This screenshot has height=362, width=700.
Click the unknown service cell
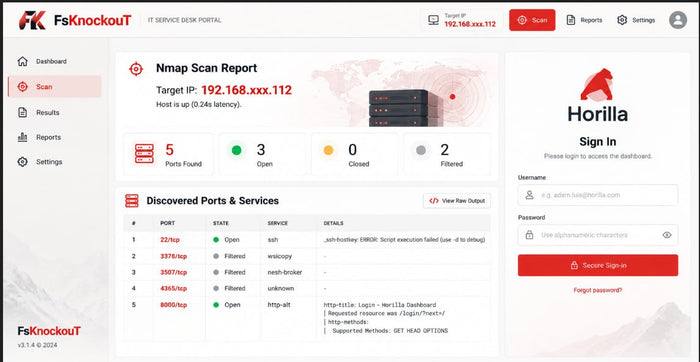pos(281,288)
